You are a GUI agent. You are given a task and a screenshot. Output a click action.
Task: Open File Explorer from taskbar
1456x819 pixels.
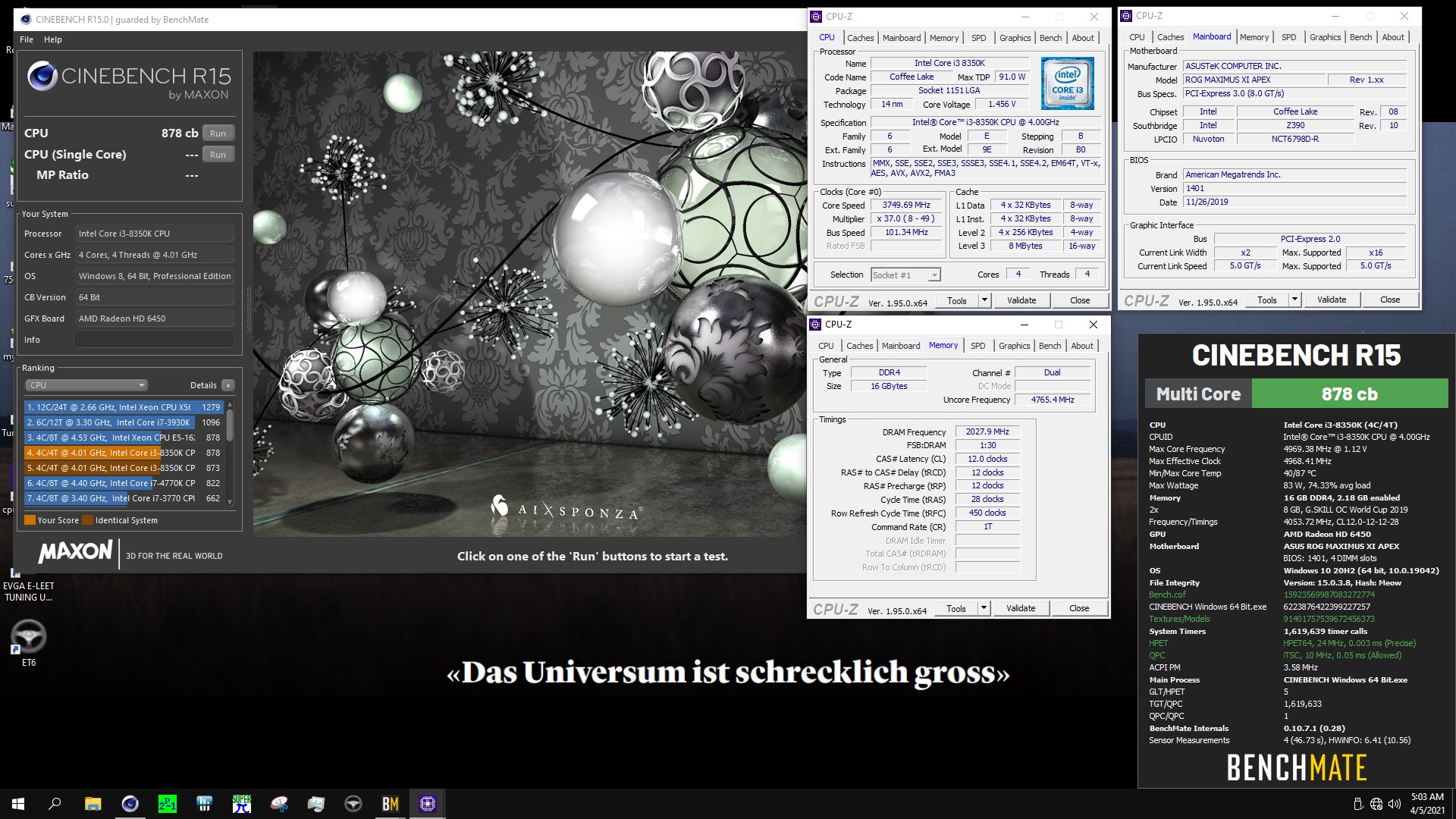pyautogui.click(x=93, y=804)
